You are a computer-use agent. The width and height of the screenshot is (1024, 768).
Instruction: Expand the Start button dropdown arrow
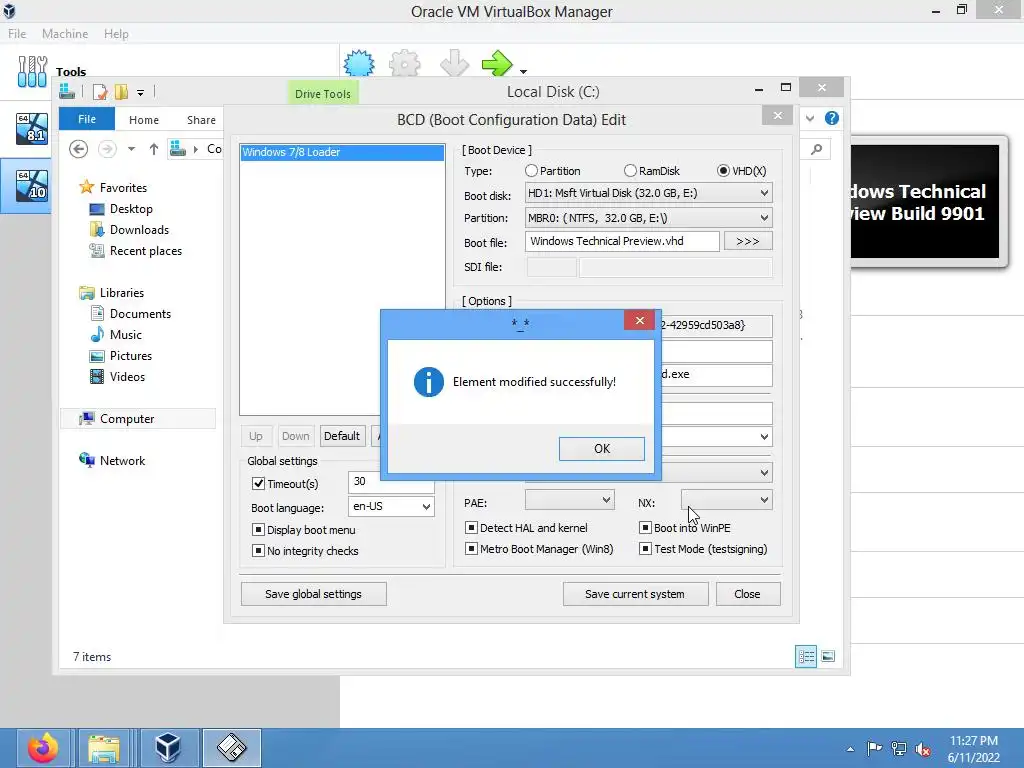point(523,71)
